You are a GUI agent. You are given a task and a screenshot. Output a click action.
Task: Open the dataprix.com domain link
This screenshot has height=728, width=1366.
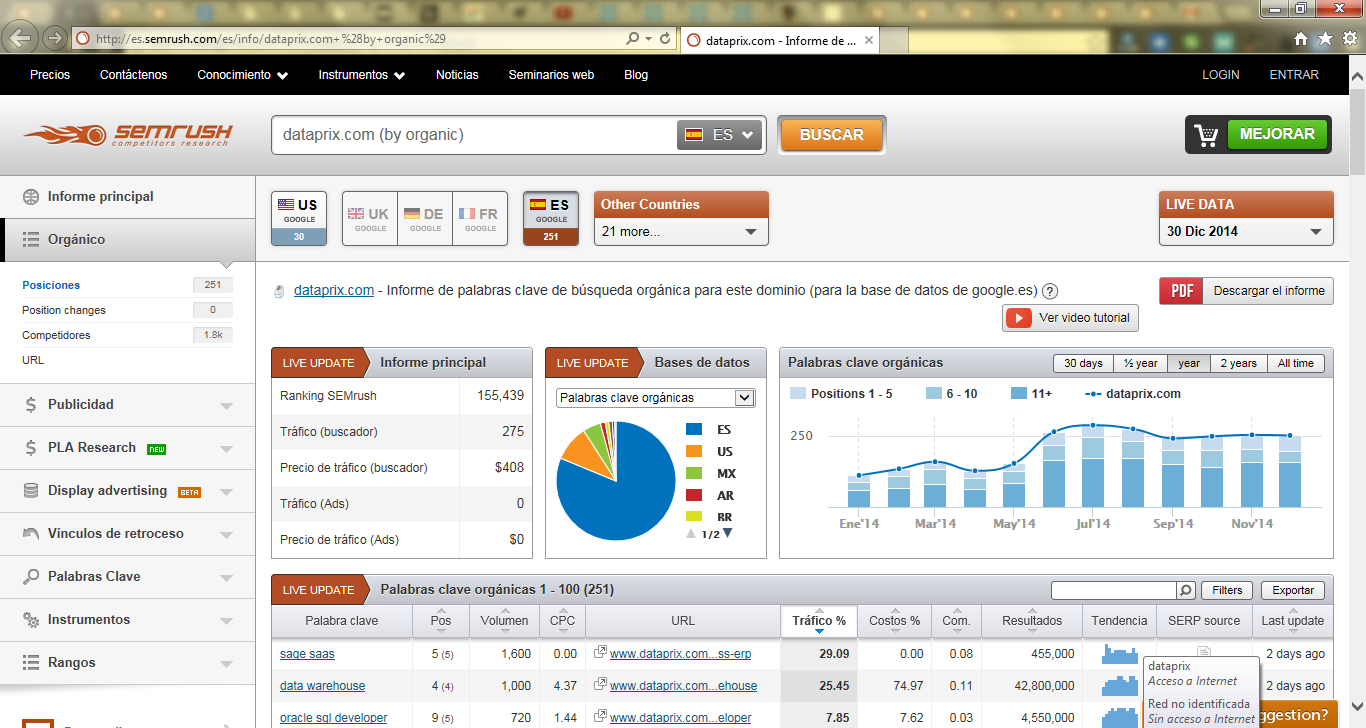coord(334,291)
